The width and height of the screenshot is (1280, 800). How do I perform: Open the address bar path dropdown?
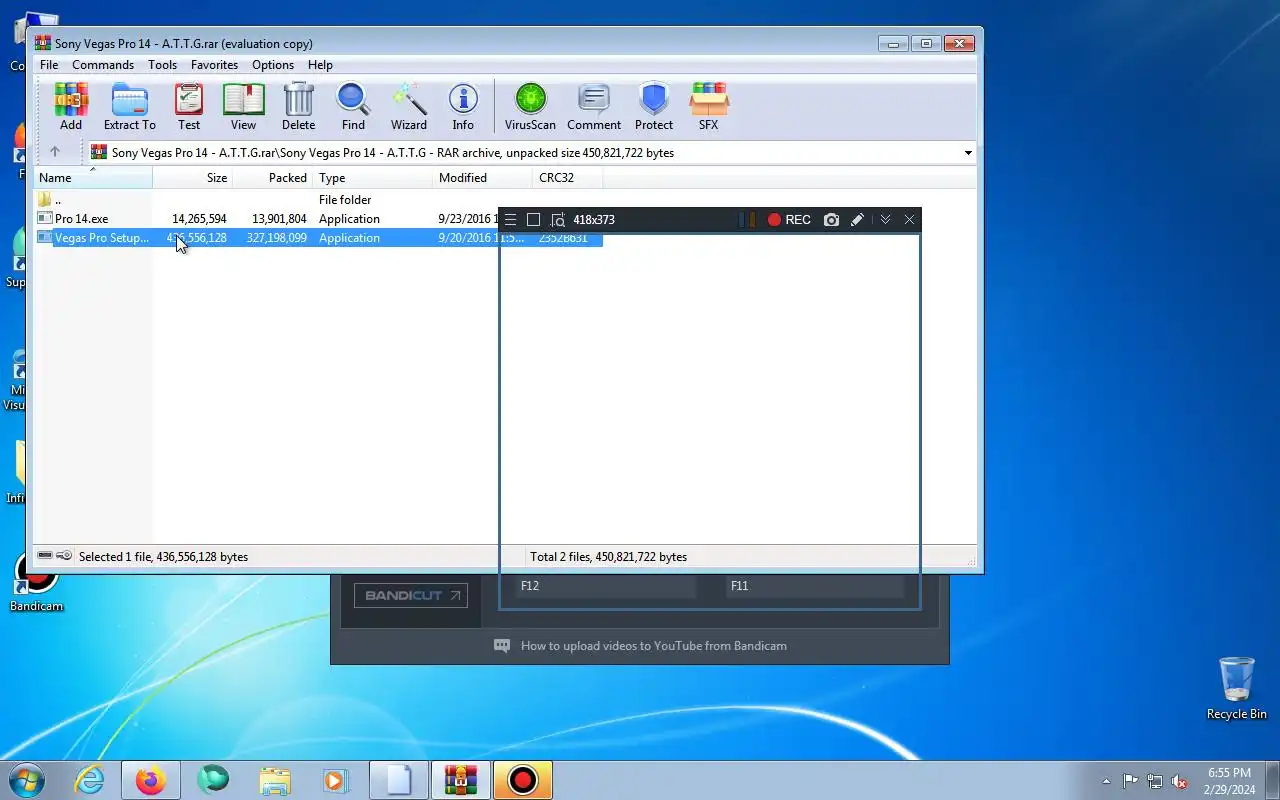click(968, 153)
